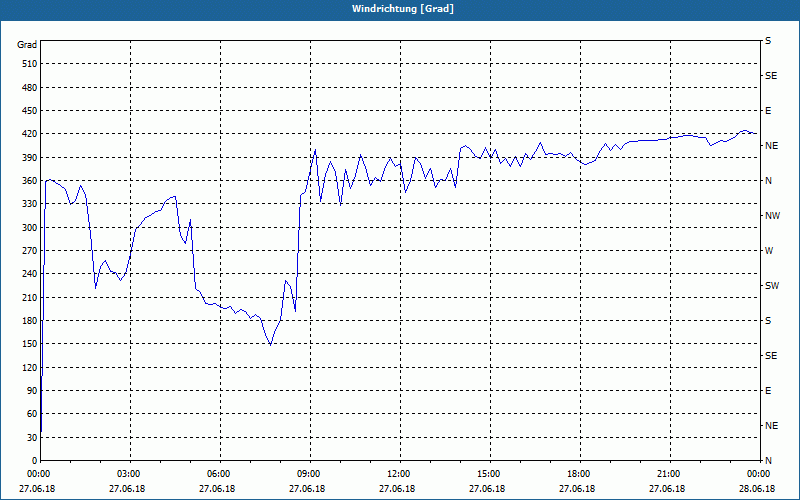Click the 00:00 label above 28.06.18
Screen dimensions: 800x500
[760, 474]
